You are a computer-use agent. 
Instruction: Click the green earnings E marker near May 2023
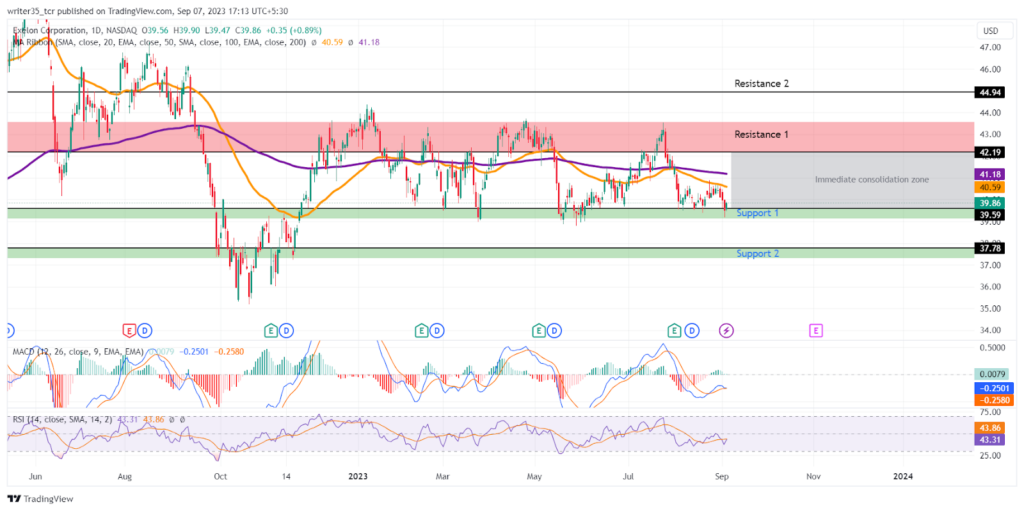(539, 331)
